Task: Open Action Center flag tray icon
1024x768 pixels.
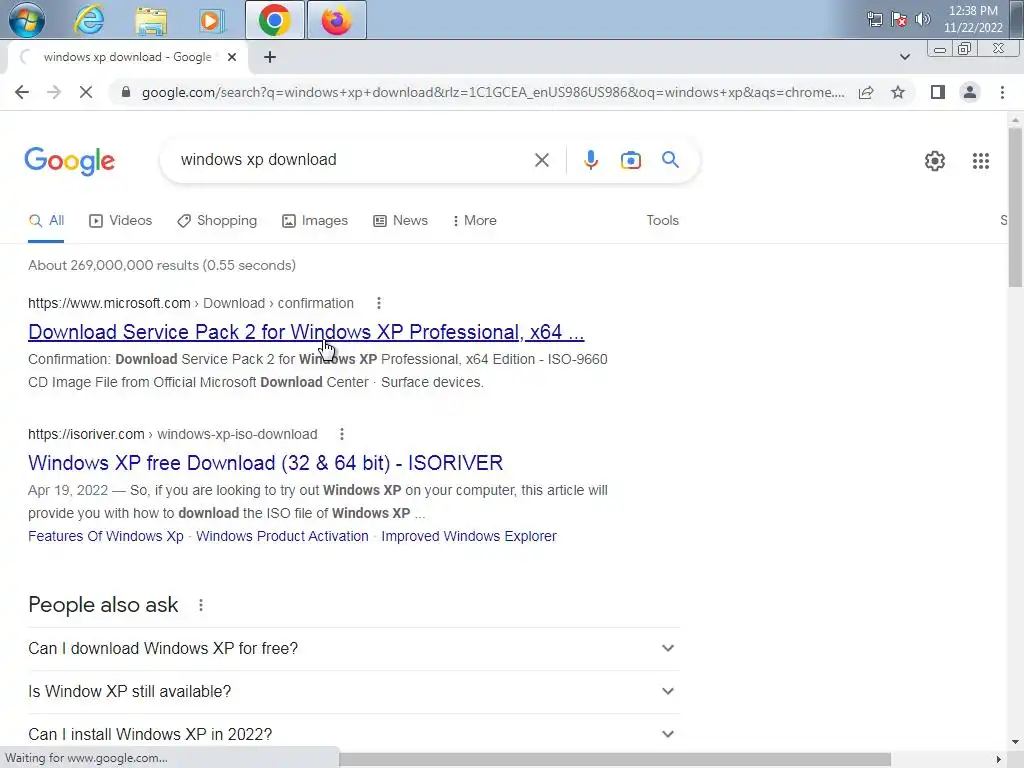Action: tap(899, 19)
